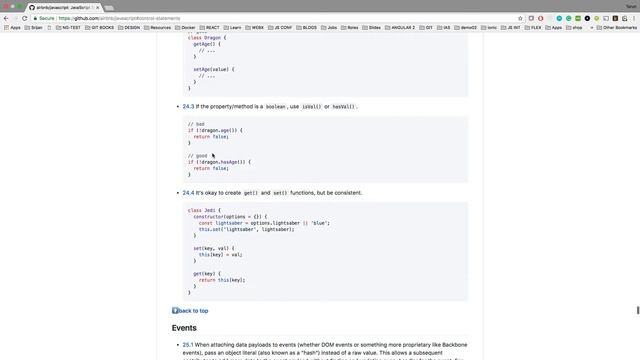Open the ANGULAR 2 bookmark folder

[x=400, y=28]
